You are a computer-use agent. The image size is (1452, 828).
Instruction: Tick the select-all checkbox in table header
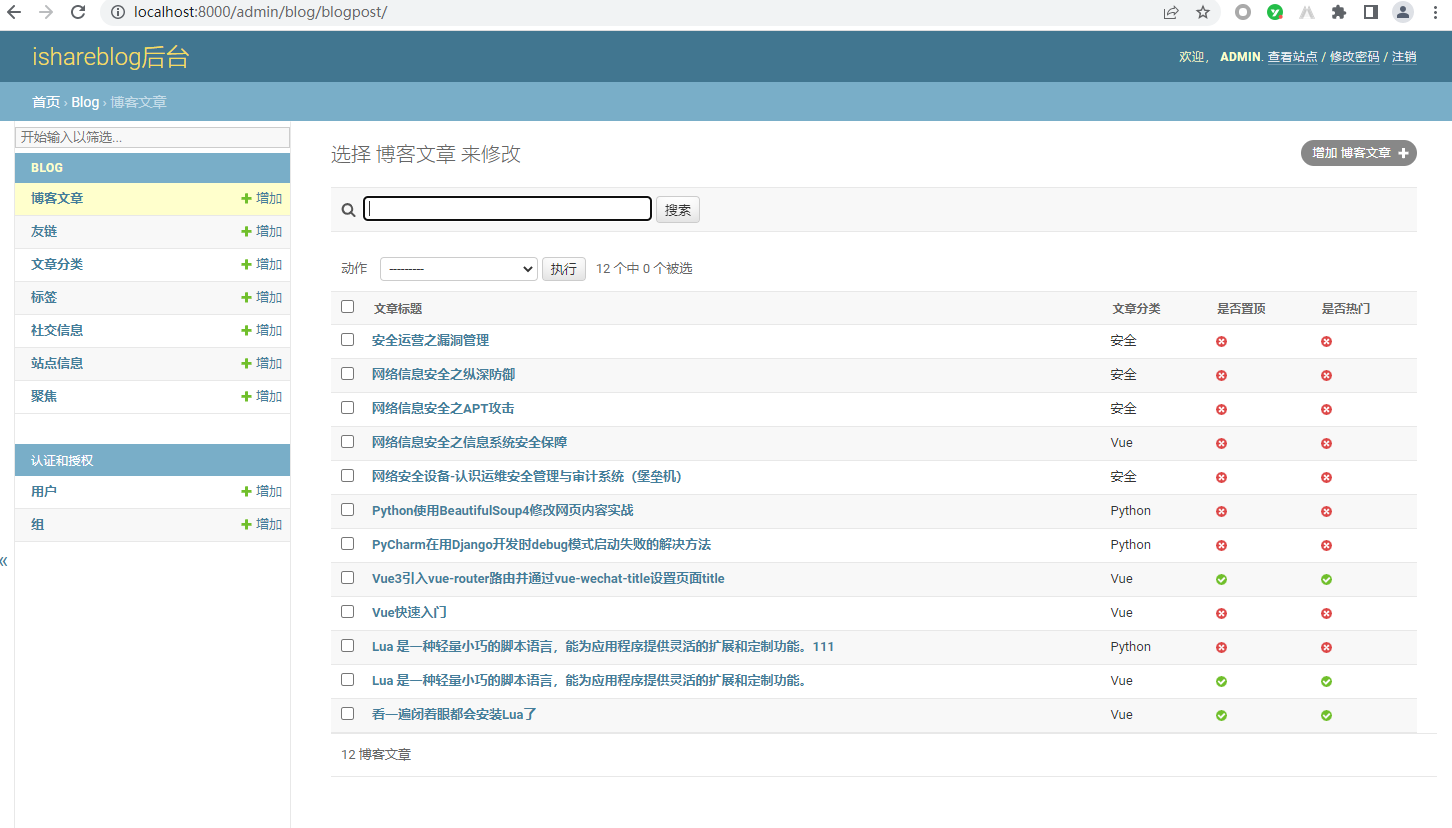[x=348, y=307]
